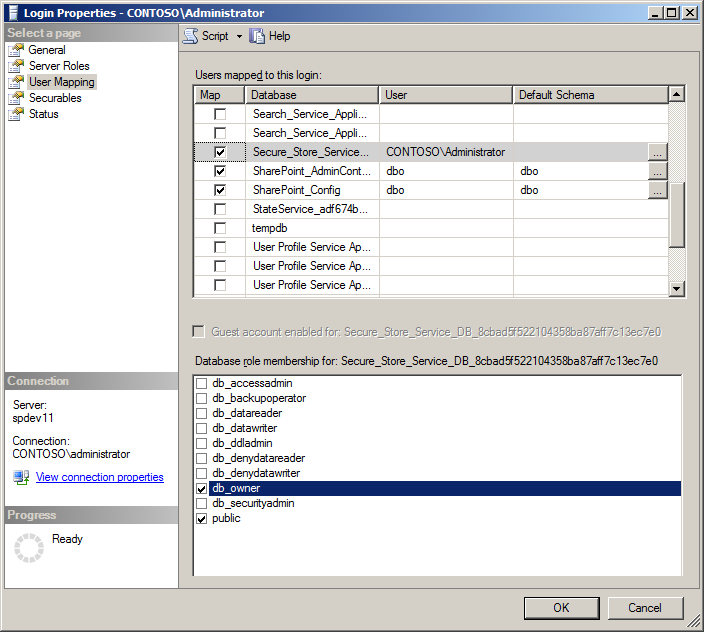This screenshot has width=704, height=632.
Task: Click scroll up arrow of database list
Action: 676,94
